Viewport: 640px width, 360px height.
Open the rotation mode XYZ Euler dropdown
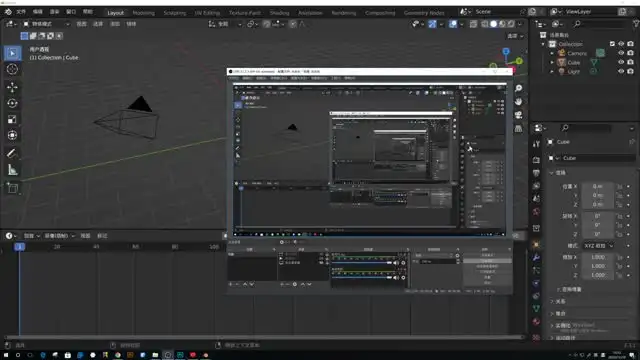(598, 246)
